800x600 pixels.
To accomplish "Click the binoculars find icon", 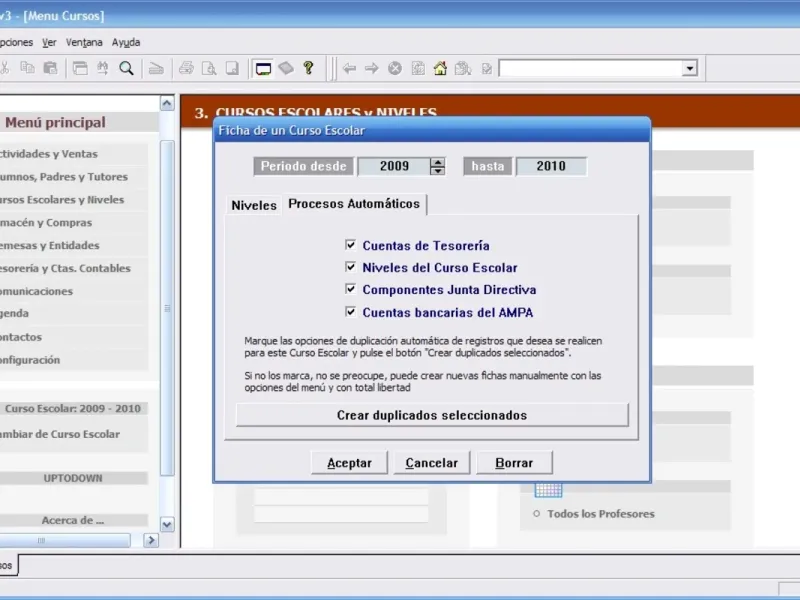I will pos(103,68).
